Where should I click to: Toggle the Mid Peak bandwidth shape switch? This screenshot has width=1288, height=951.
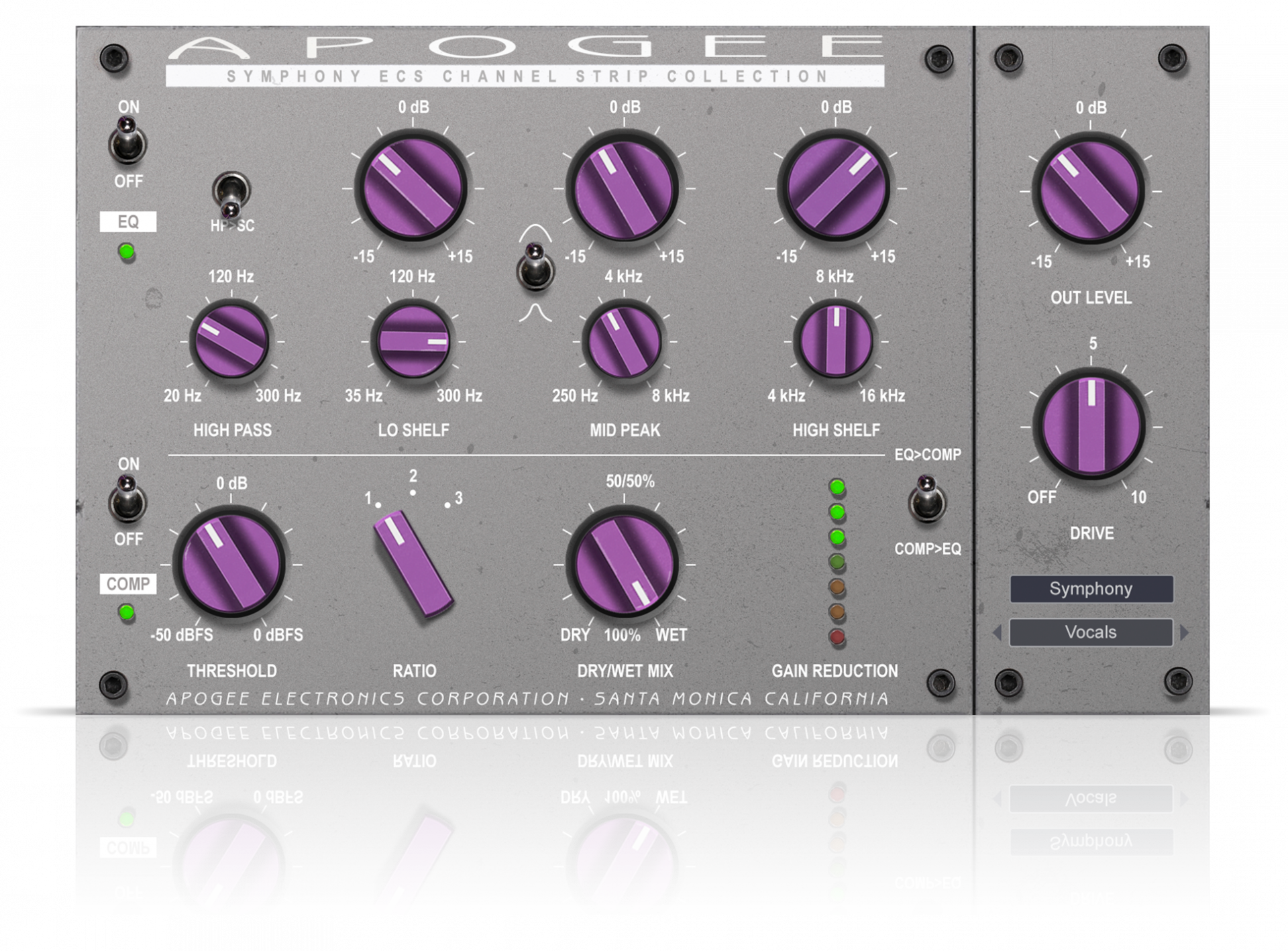(x=535, y=266)
